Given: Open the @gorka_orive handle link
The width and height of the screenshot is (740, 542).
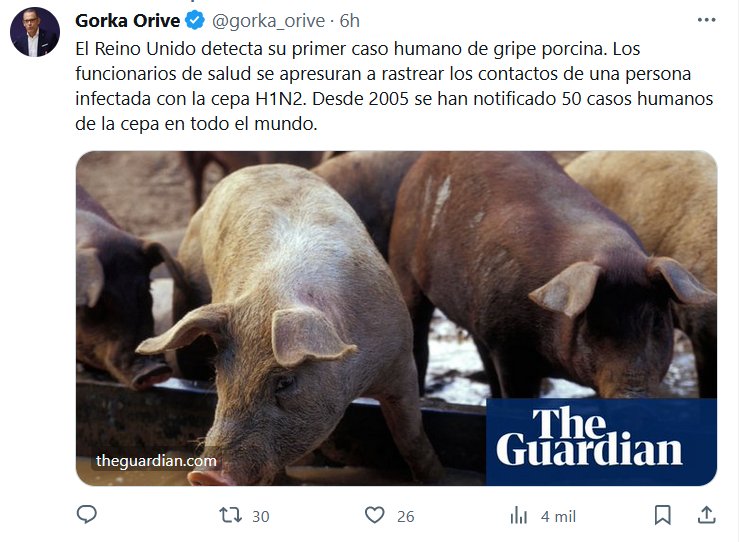Looking at the screenshot, I should click(x=268, y=21).
